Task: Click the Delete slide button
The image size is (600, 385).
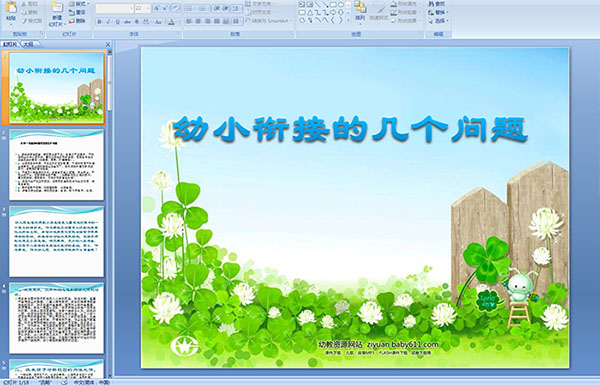Action: (x=77, y=21)
